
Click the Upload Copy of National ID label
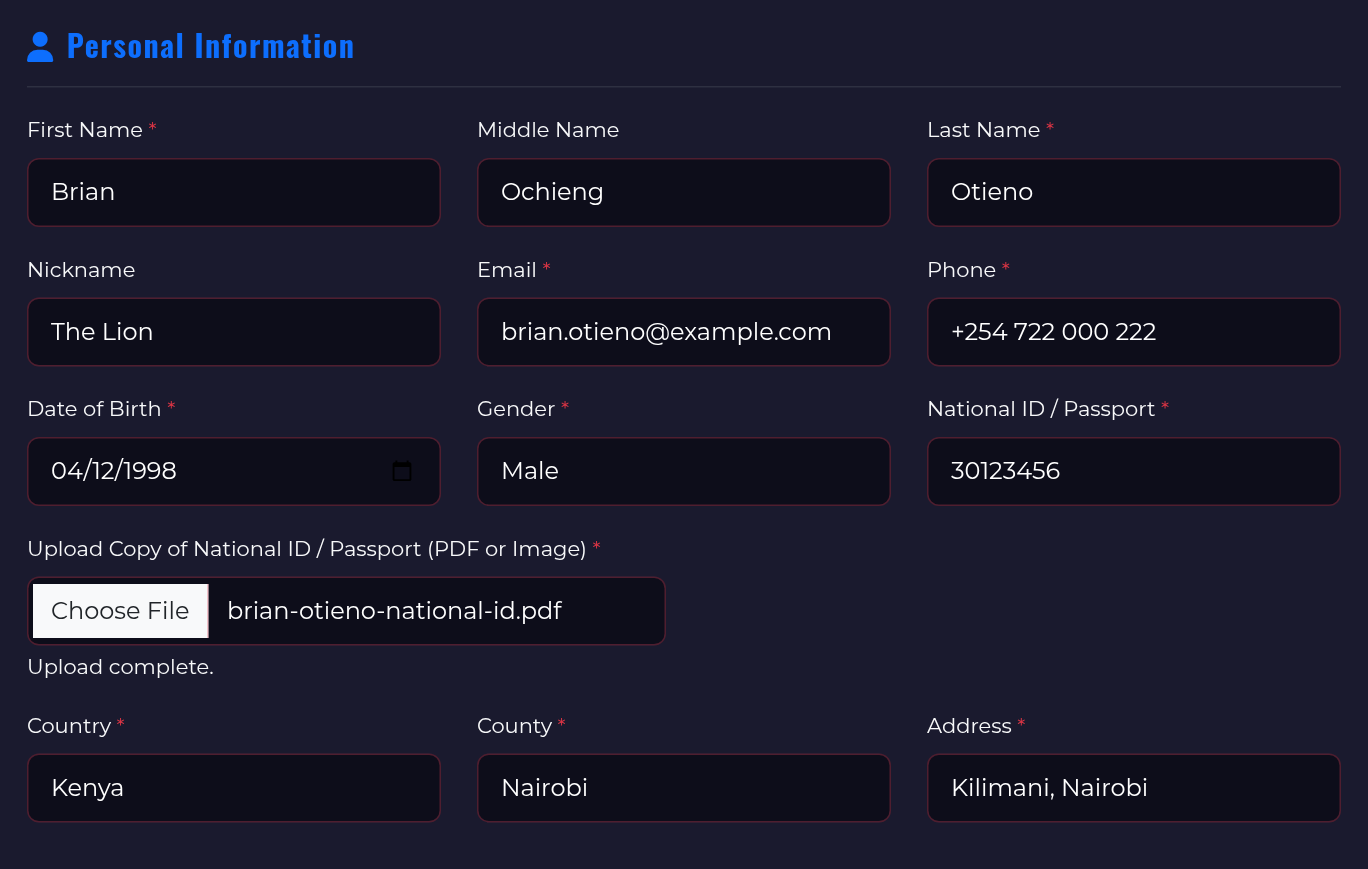[x=307, y=549]
